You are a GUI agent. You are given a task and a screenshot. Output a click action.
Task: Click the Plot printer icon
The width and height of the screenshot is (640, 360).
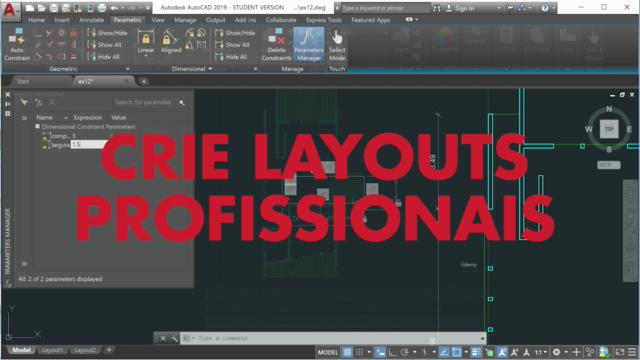point(102,8)
